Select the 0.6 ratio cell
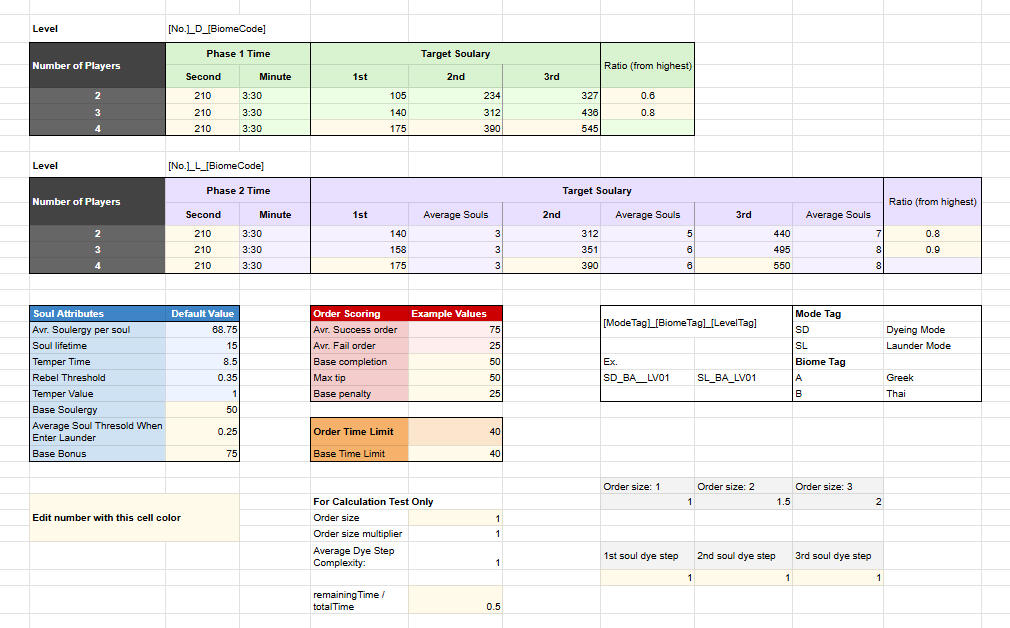Image resolution: width=1010 pixels, height=628 pixels. 648,96
